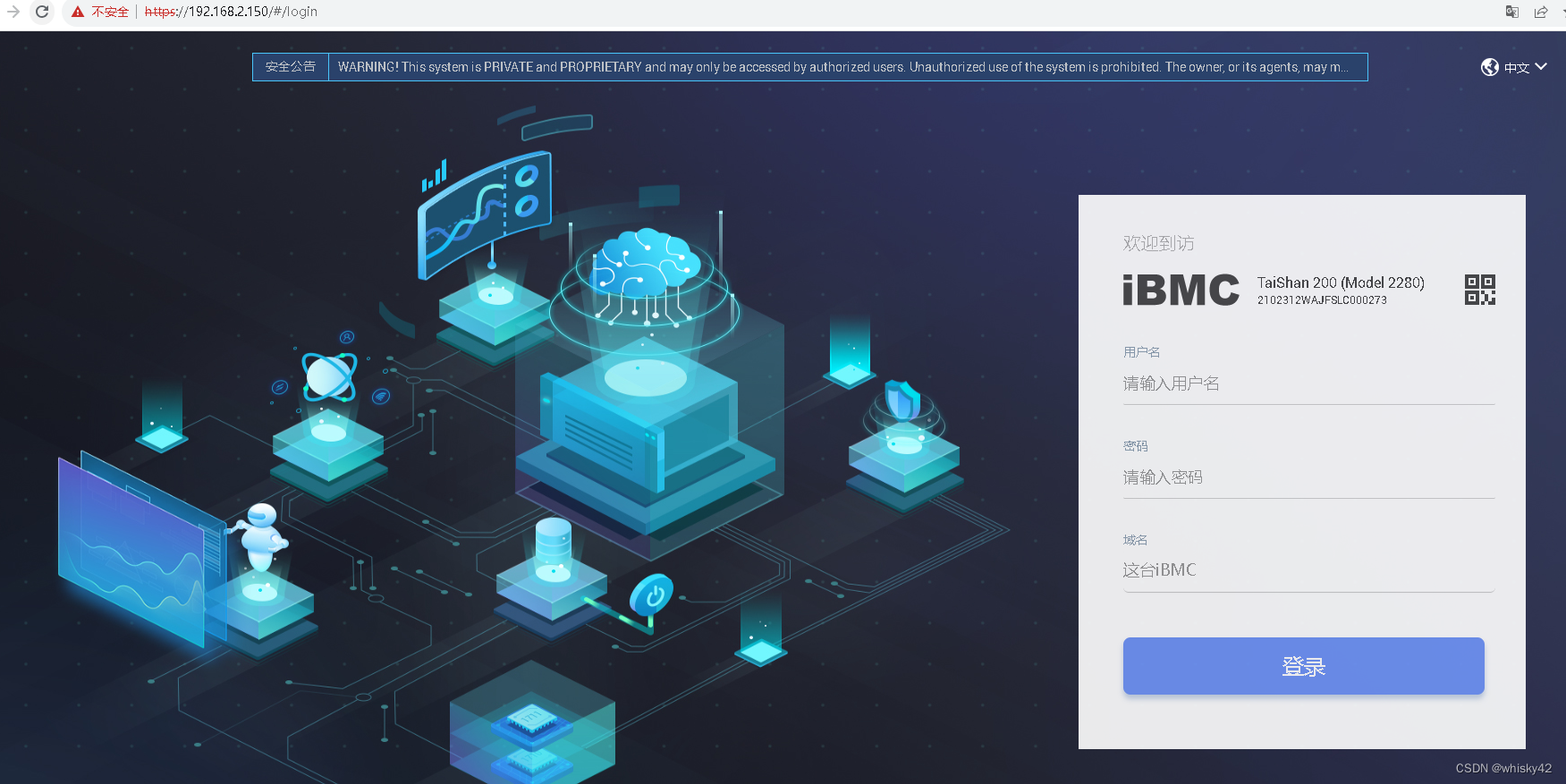The image size is (1566, 784).
Task: Open the not-secure warning triangle
Action: (78, 12)
